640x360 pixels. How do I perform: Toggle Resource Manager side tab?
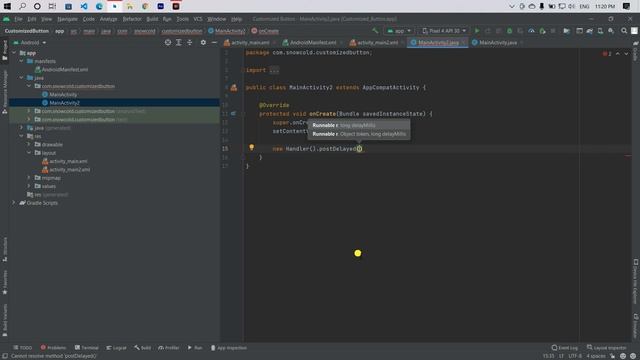pos(5,92)
